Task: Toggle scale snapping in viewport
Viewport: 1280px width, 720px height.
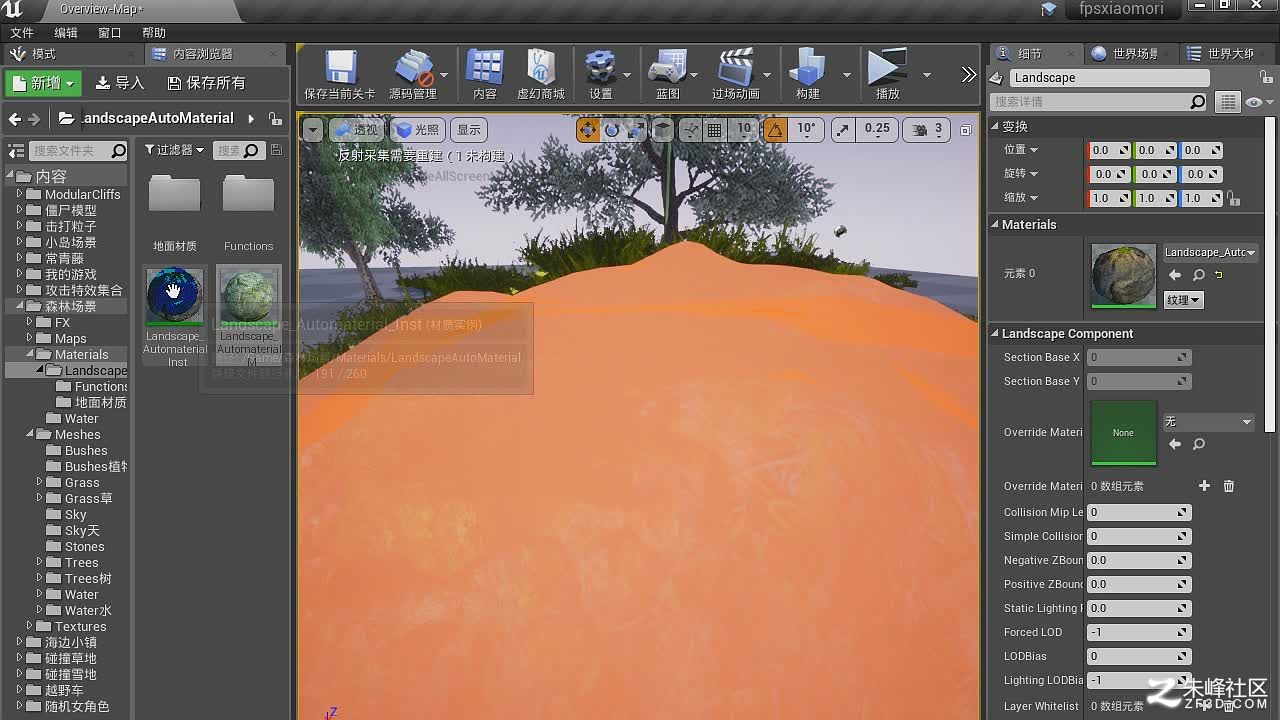Action: pyautogui.click(x=843, y=130)
